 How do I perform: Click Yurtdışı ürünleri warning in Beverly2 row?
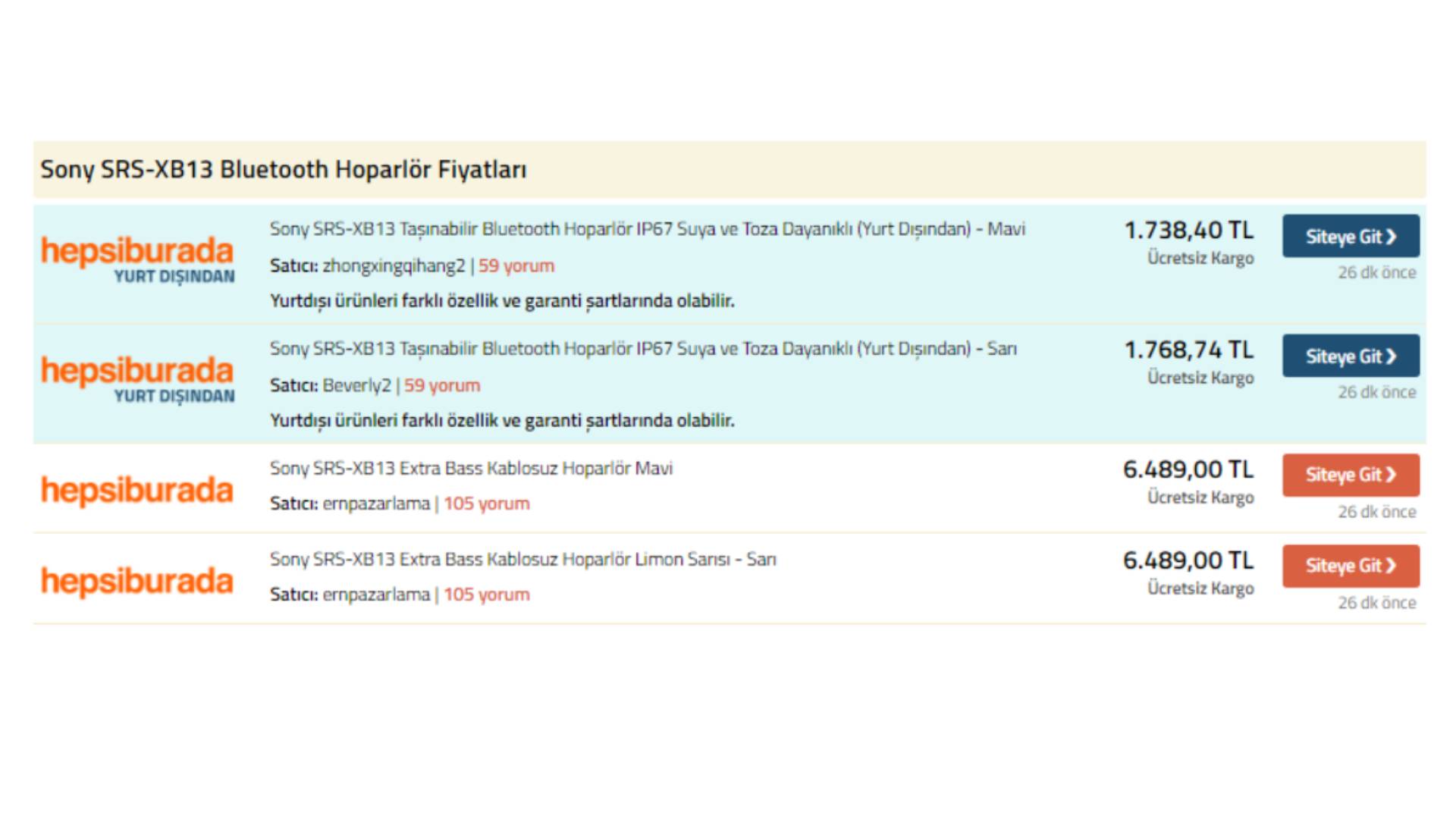[x=502, y=421]
